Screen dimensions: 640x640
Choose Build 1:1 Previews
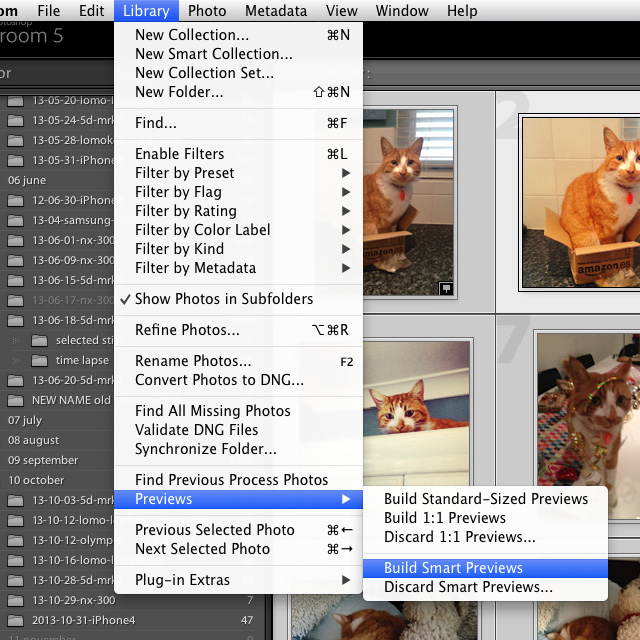(485, 518)
